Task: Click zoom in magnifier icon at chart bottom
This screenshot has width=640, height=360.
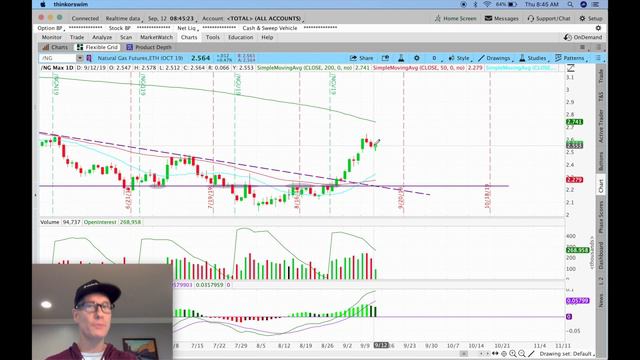Action: pos(513,354)
